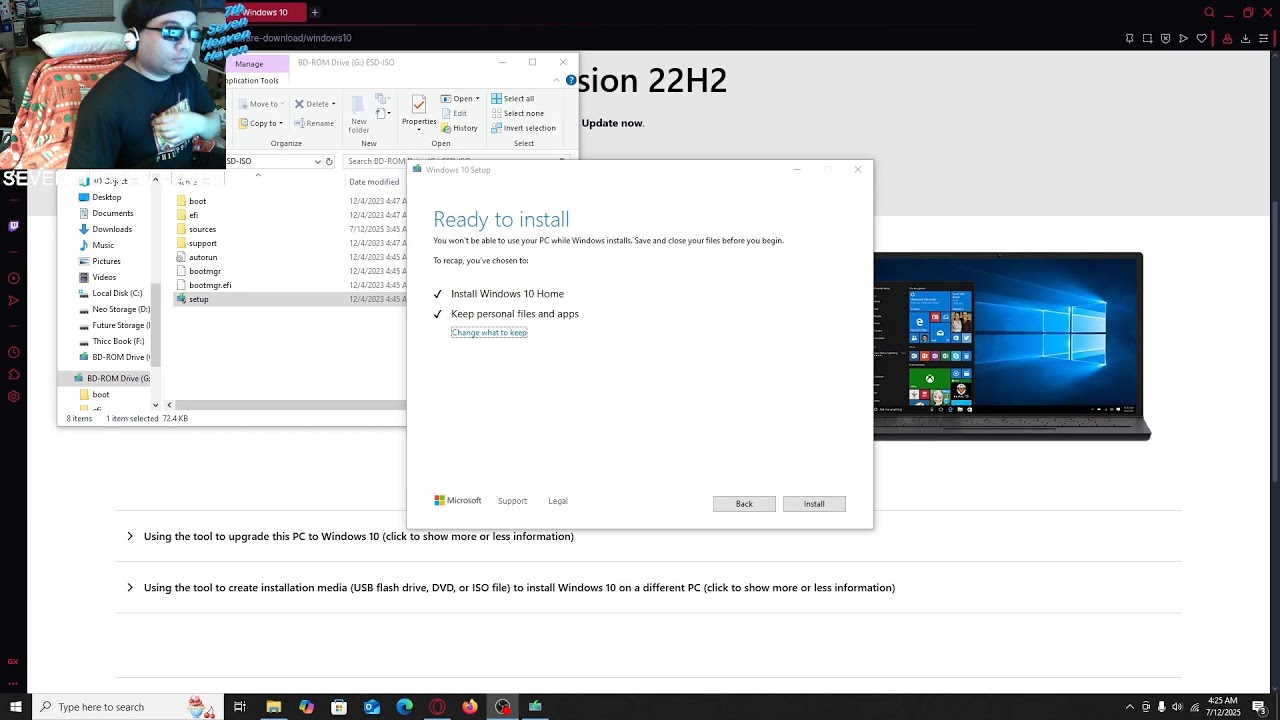Click the browser pin icon in address bar
The image size is (1280, 720).
pyautogui.click(x=1129, y=38)
